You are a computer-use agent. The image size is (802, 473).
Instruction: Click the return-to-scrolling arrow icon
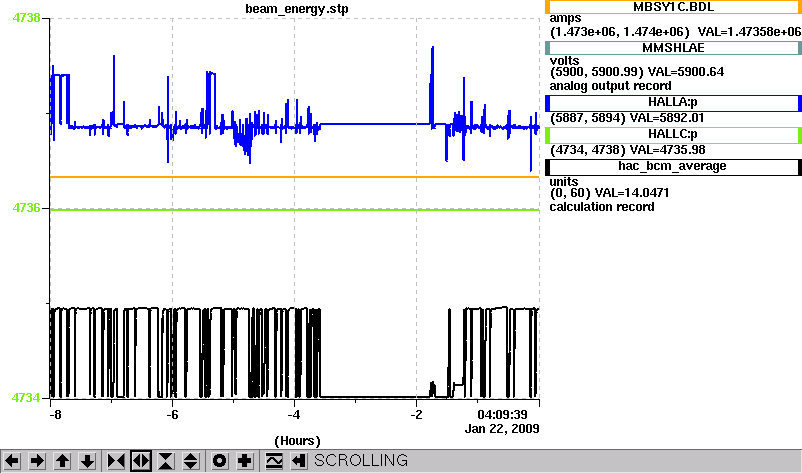click(x=299, y=461)
